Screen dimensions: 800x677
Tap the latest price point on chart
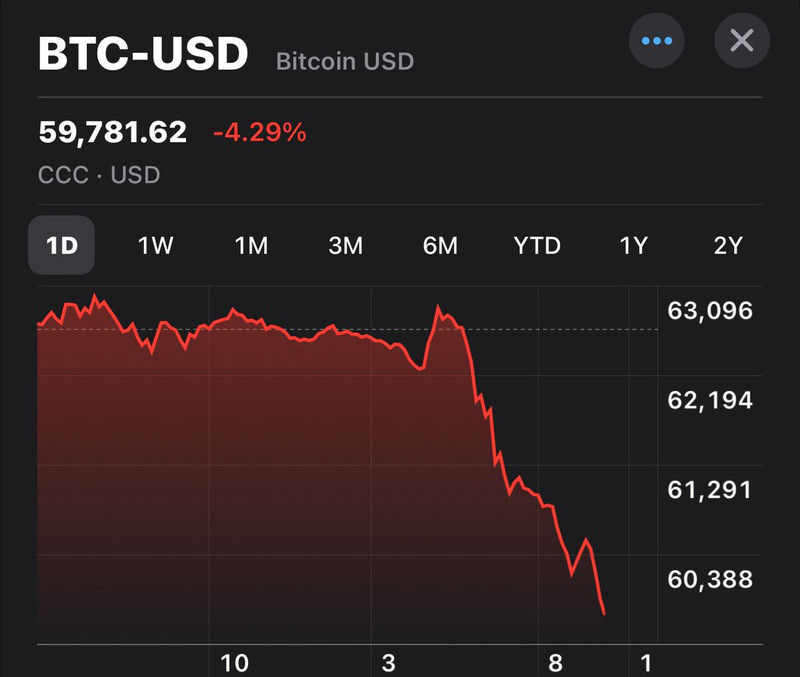point(604,614)
